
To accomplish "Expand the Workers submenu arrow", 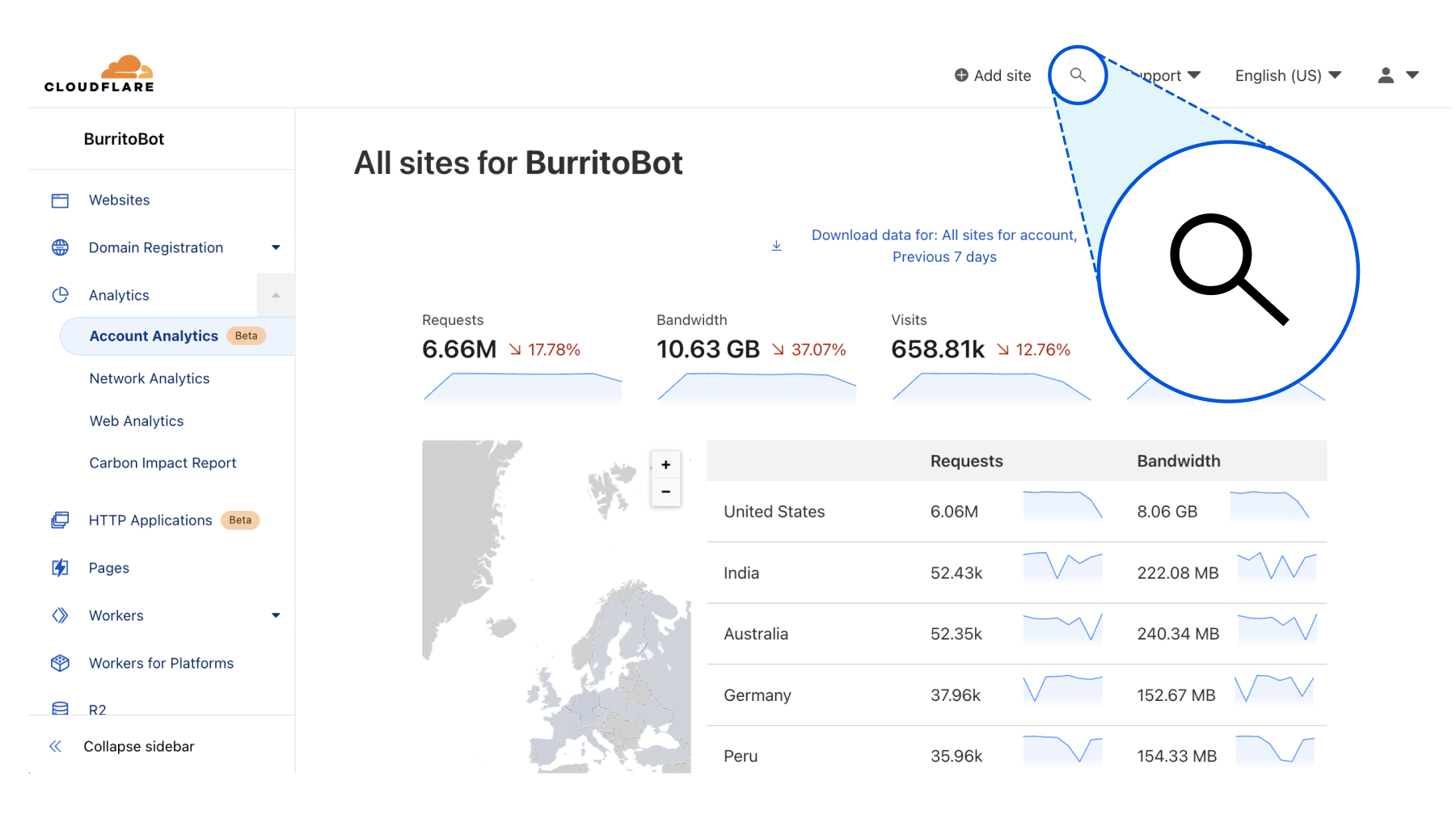I will (276, 615).
